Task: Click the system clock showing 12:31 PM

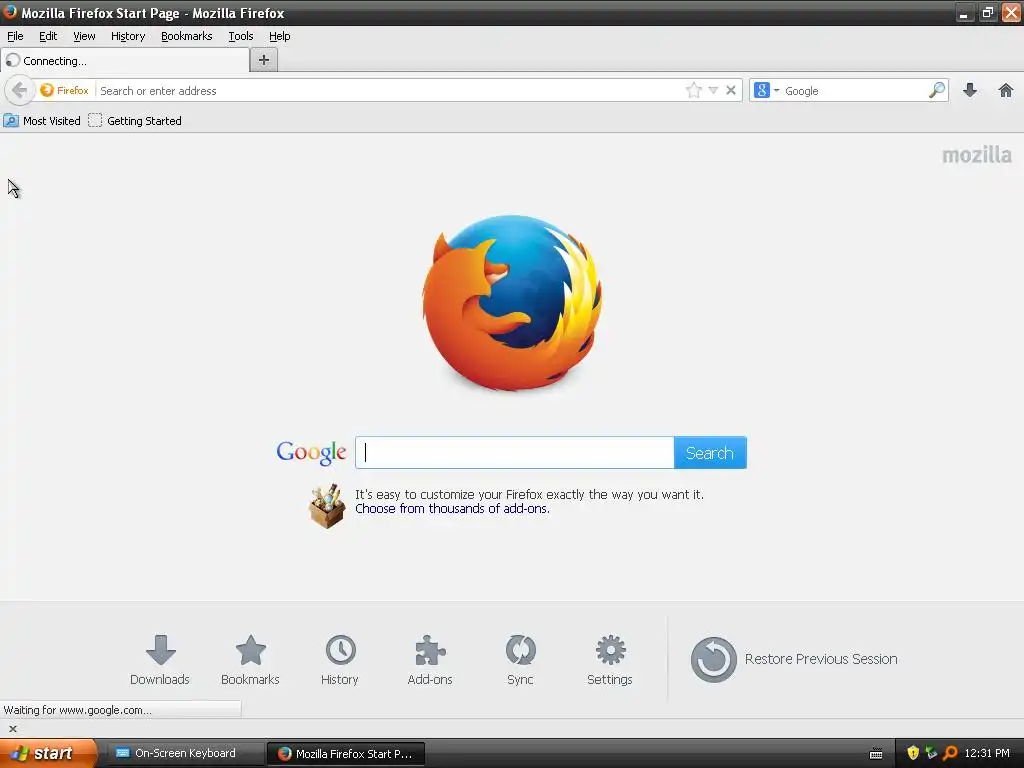Action: pyautogui.click(x=987, y=754)
